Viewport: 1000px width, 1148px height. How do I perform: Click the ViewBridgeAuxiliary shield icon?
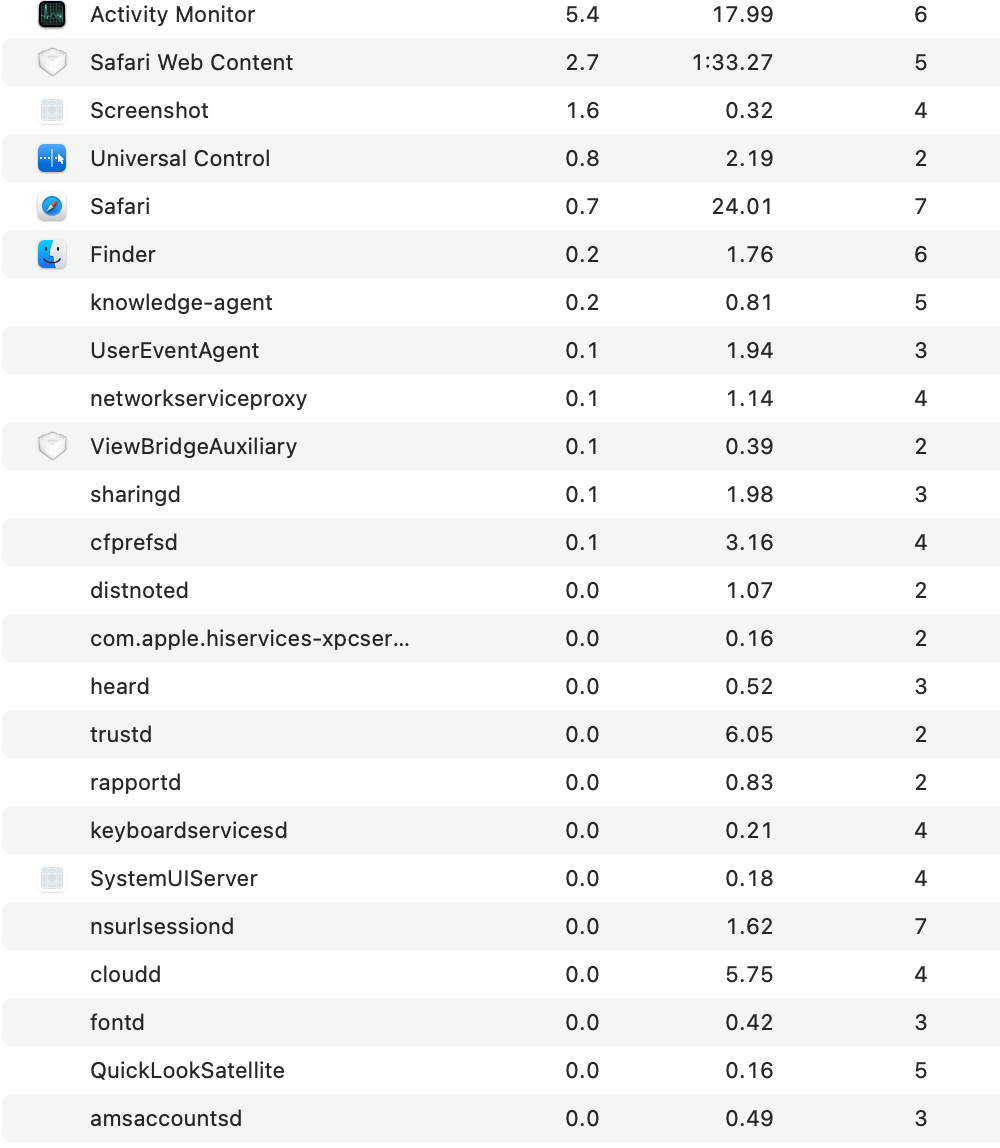point(52,446)
